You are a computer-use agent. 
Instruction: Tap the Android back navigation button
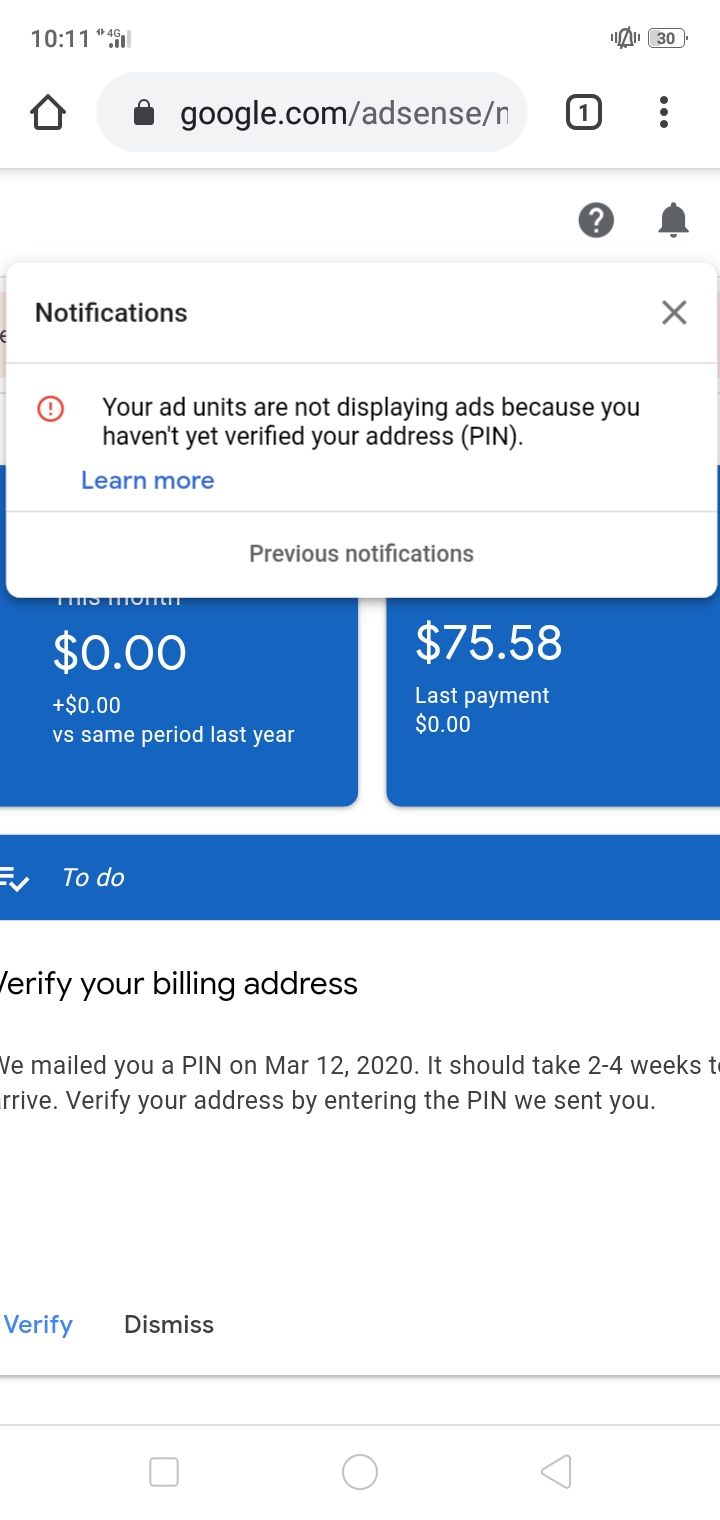(x=556, y=1471)
